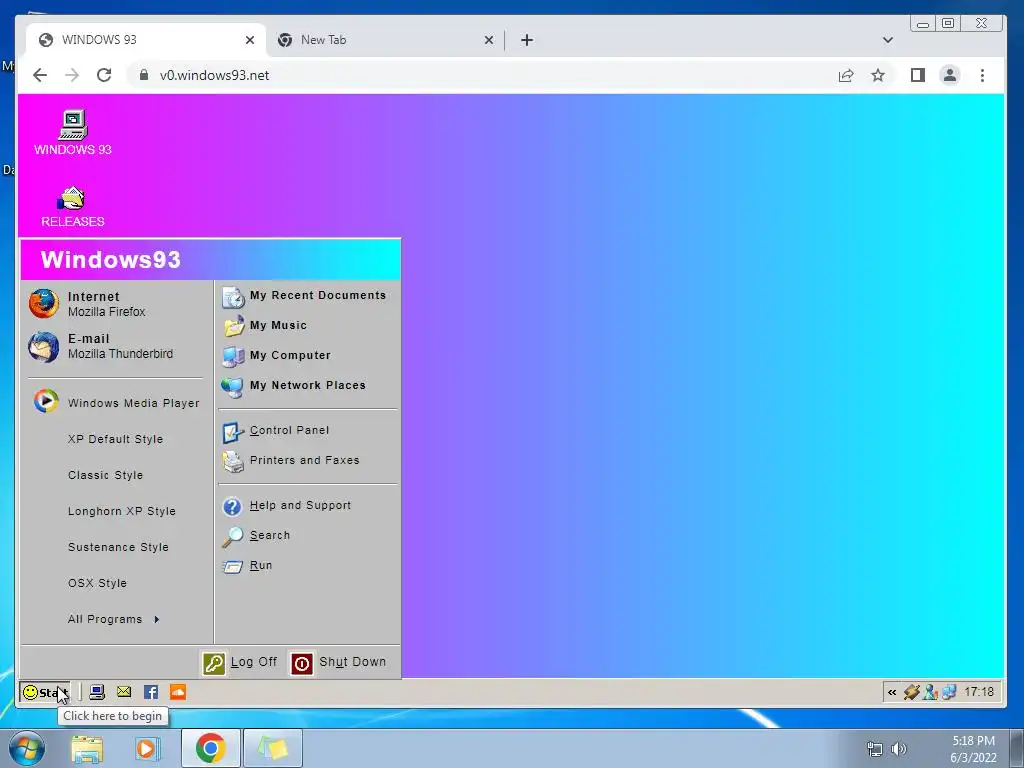Open Control Panel
Image resolution: width=1024 pixels, height=768 pixels.
pos(276,430)
